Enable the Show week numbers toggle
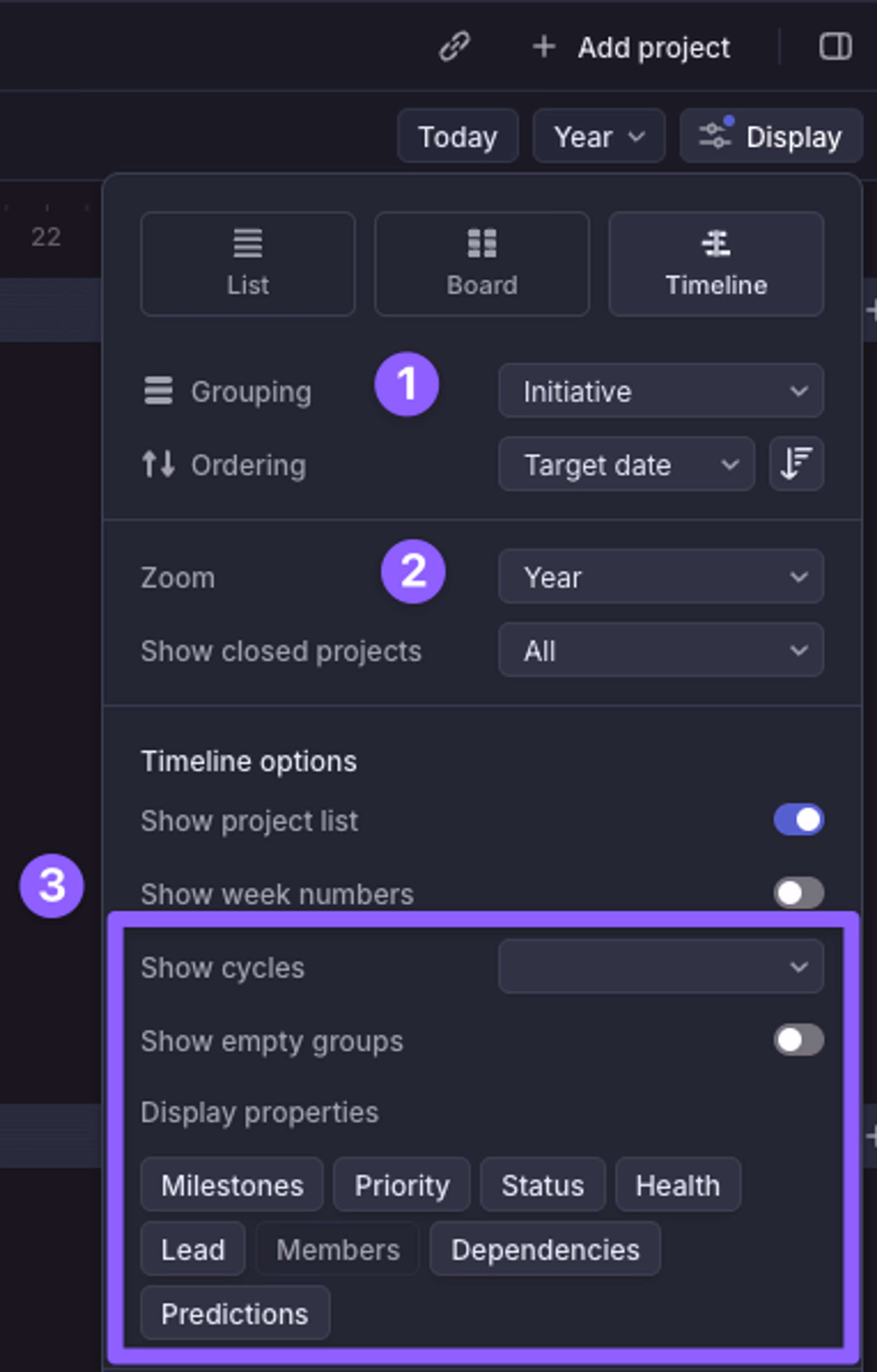The width and height of the screenshot is (877, 1372). (x=798, y=893)
